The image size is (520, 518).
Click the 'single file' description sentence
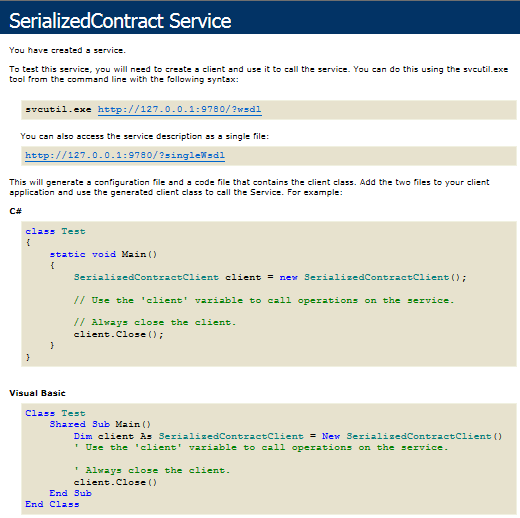(x=144, y=137)
